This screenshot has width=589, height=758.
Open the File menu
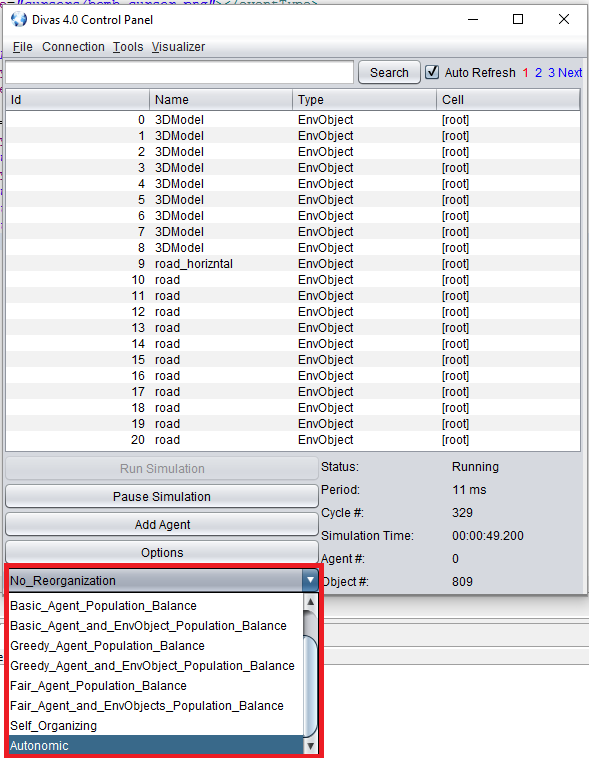pyautogui.click(x=23, y=47)
